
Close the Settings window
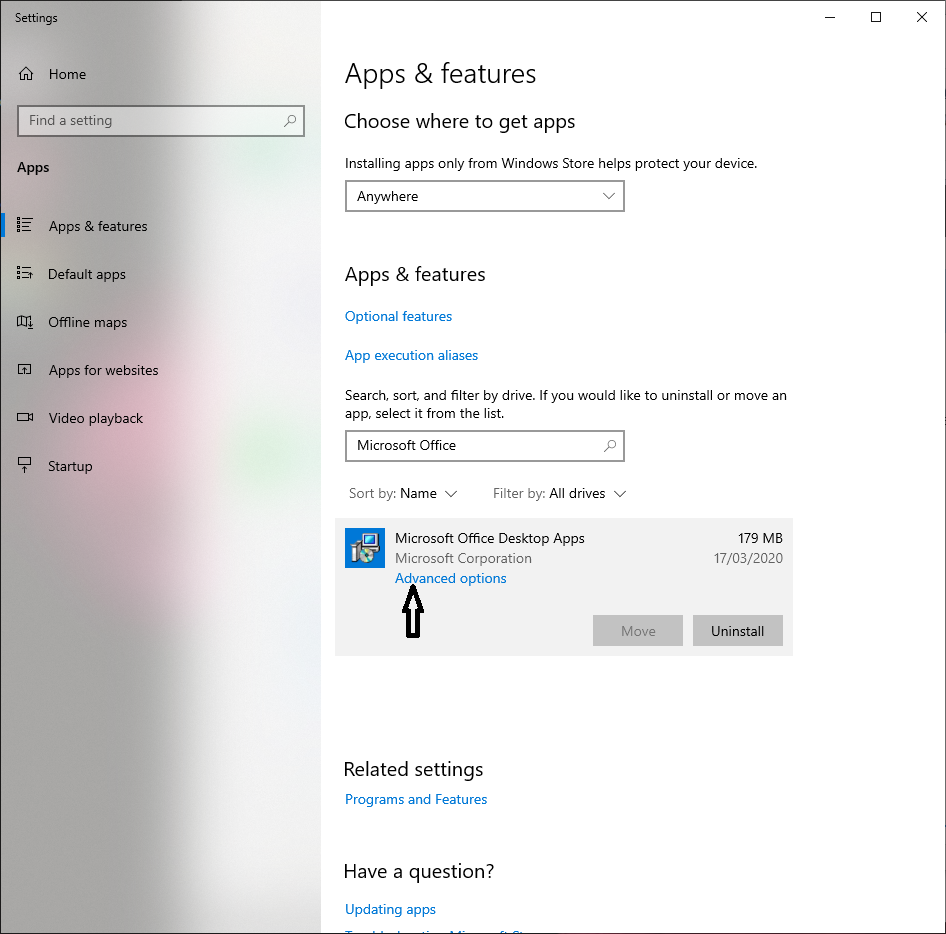coord(921,17)
